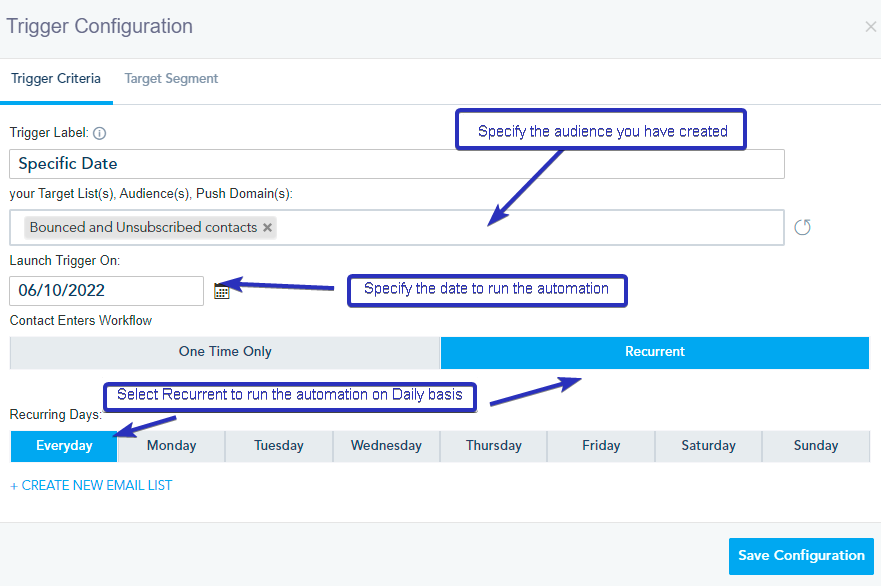The image size is (881, 586).
Task: Switch to the Target Segment tab
Action: (x=171, y=79)
